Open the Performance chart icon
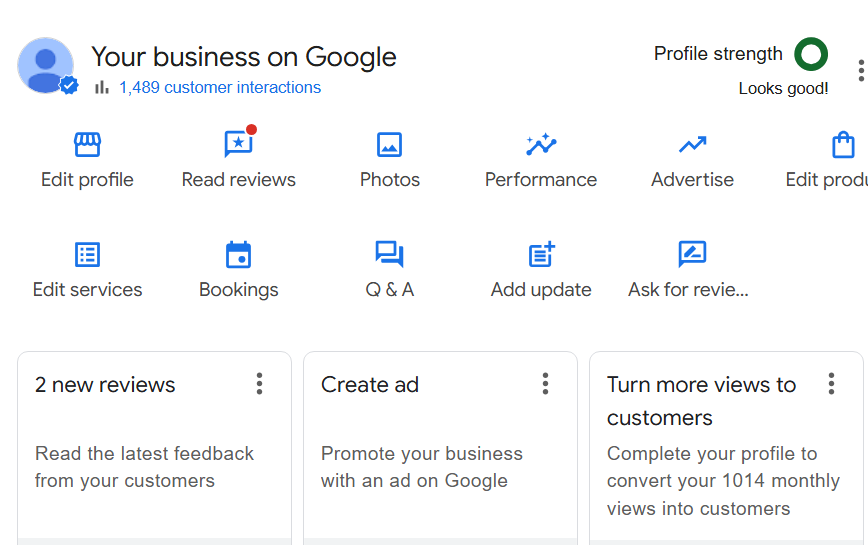The image size is (868, 545). point(540,146)
